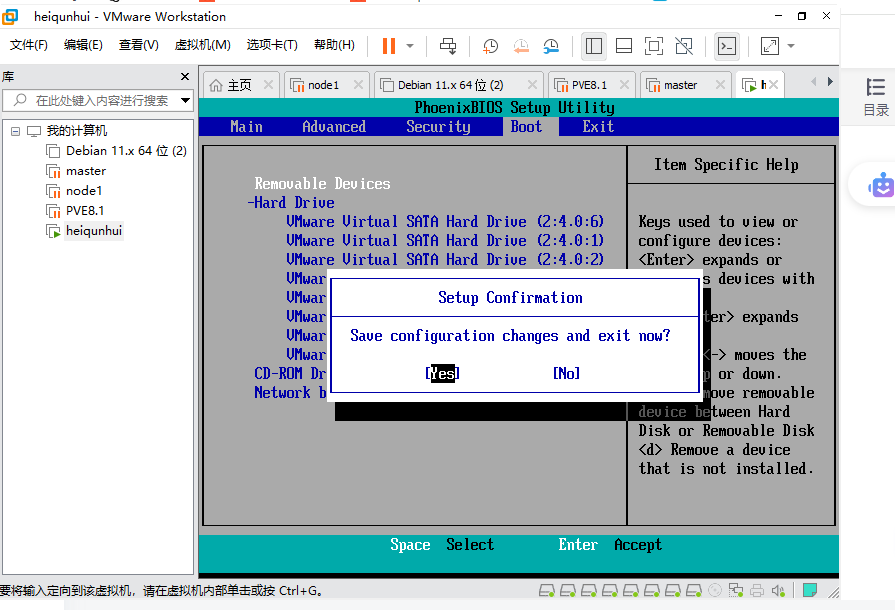This screenshot has height=610, width=895.
Task: Click the revert to snapshot icon
Action: [x=521, y=46]
